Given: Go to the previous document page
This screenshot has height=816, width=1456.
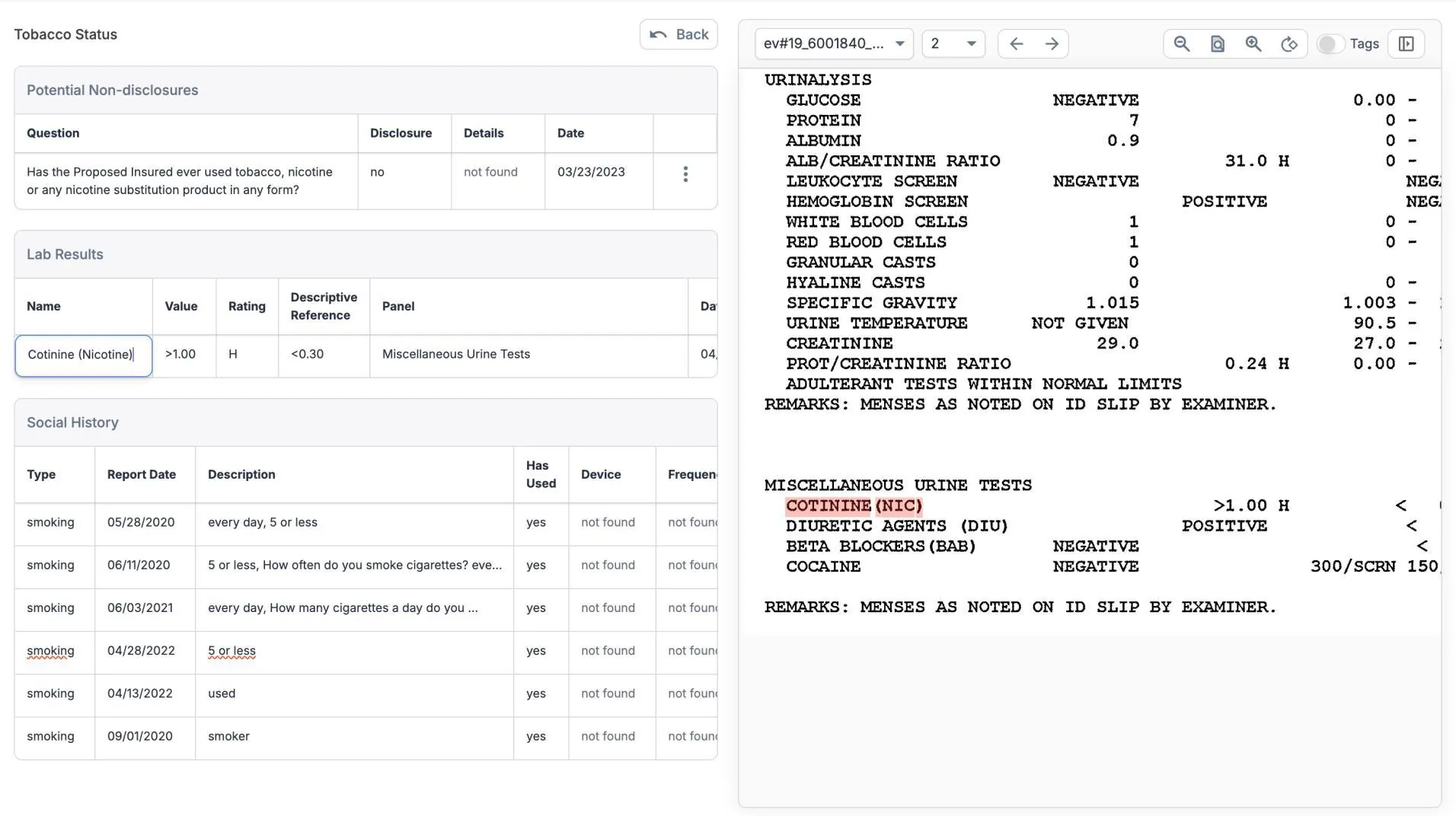Looking at the screenshot, I should pos(1016,43).
